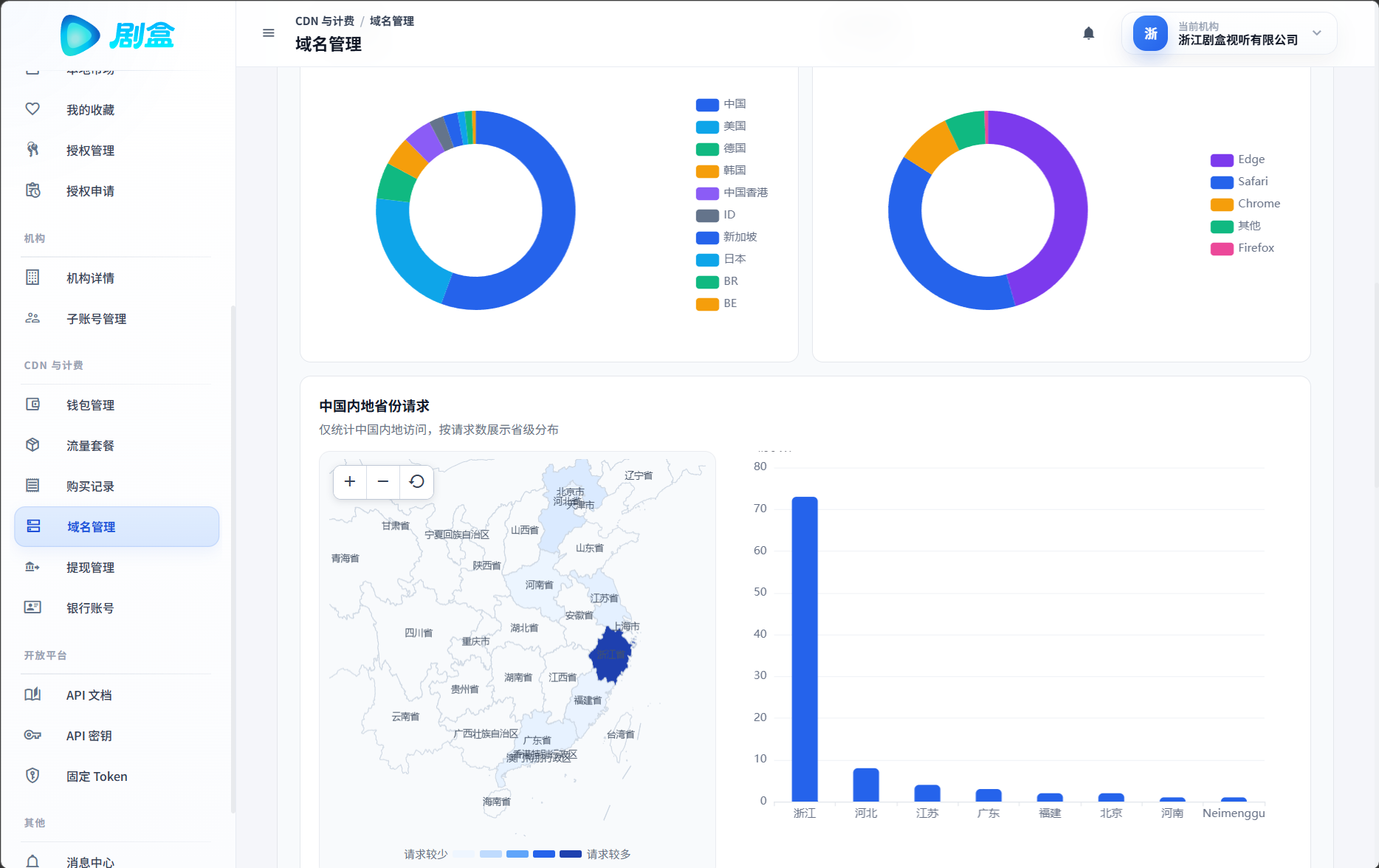Screen dimensions: 1379x868
Task: Reset the province map view
Action: tap(416, 482)
